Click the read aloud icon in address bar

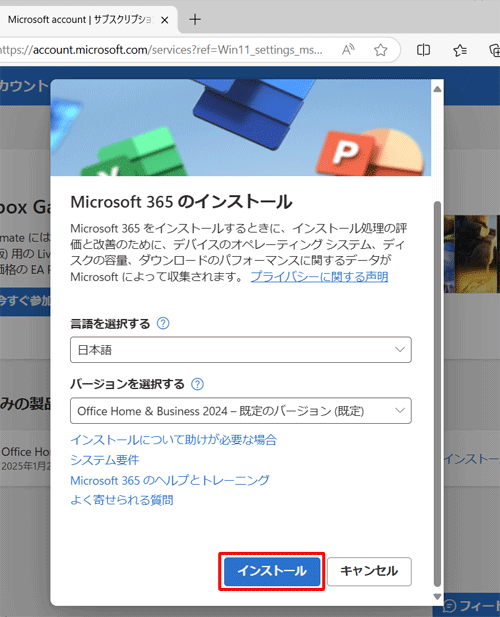[348, 50]
